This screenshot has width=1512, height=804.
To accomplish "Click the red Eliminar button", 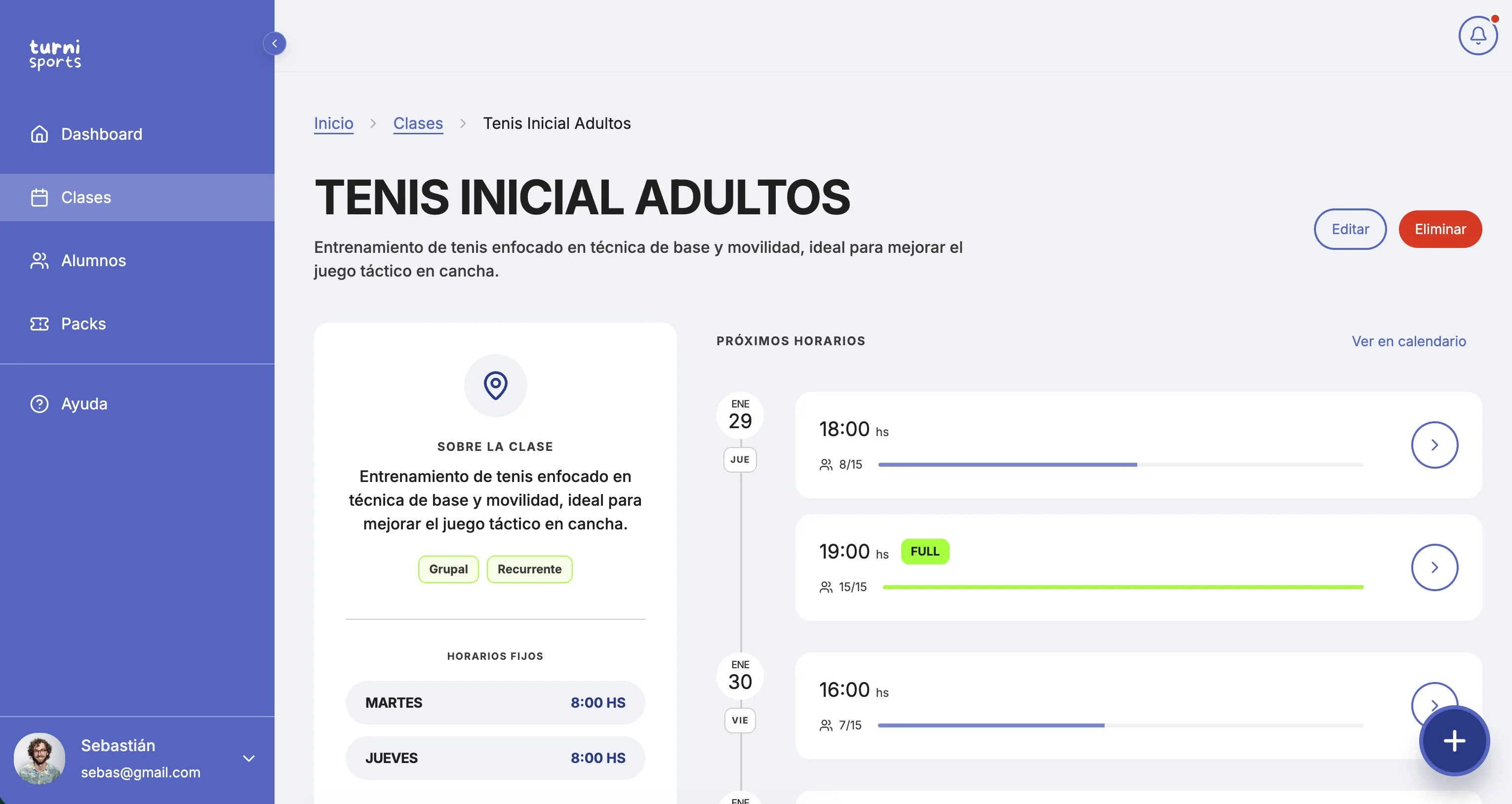I will tap(1440, 229).
